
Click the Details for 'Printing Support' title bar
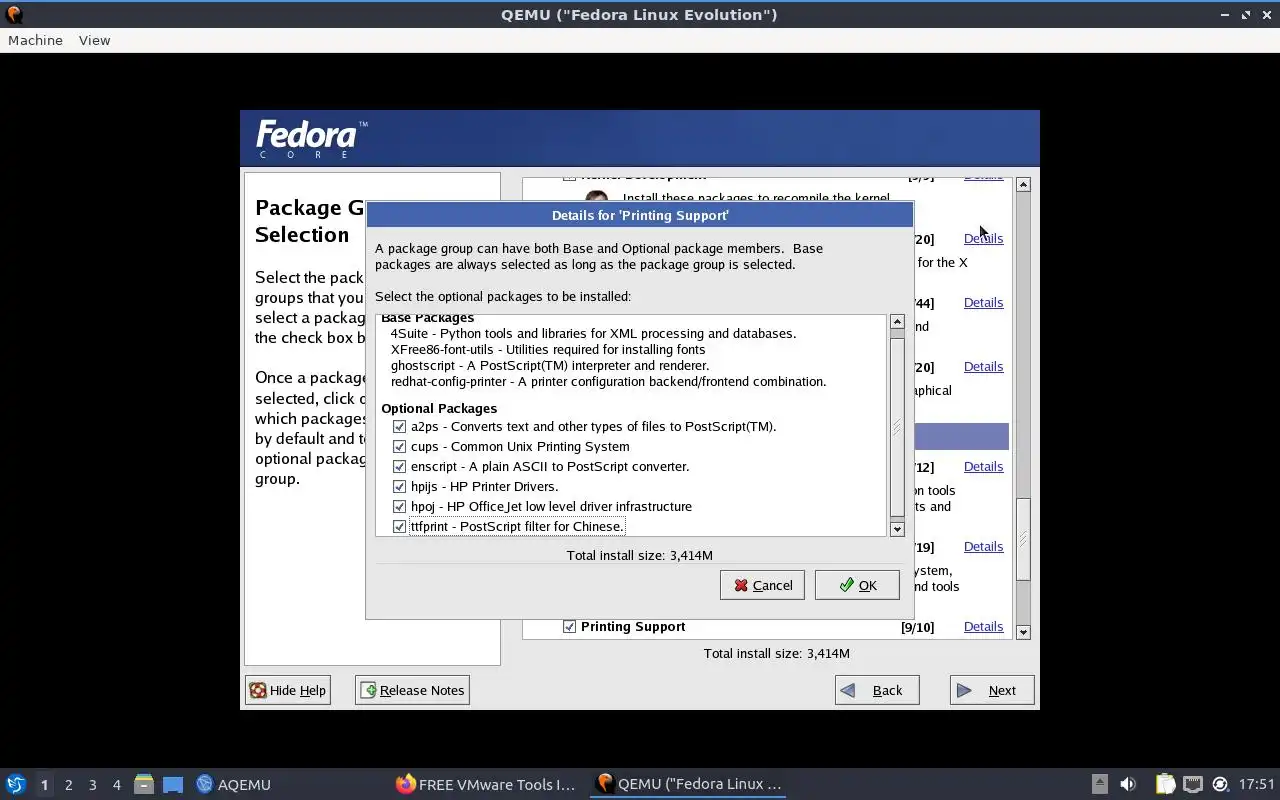[640, 215]
